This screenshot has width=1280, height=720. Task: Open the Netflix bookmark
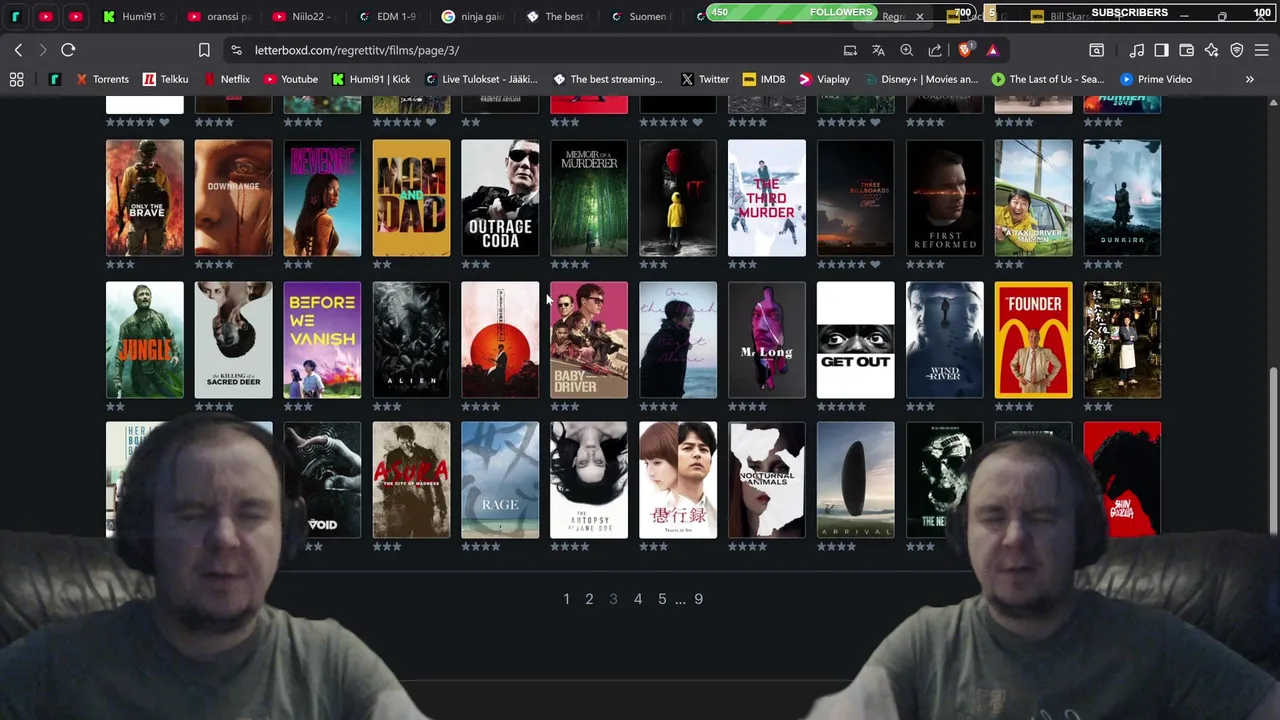pyautogui.click(x=226, y=79)
